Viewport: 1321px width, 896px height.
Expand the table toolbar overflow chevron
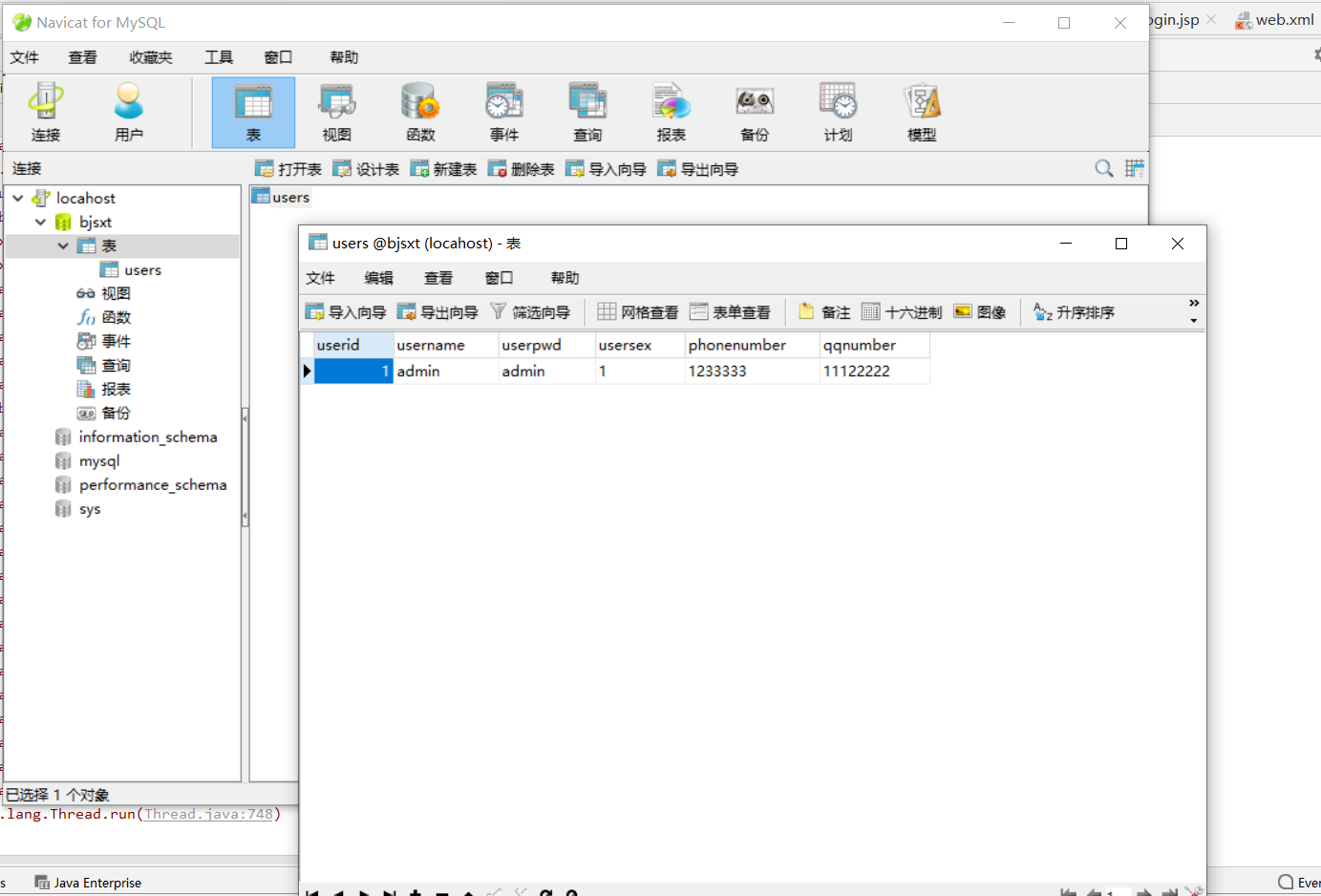1193,304
